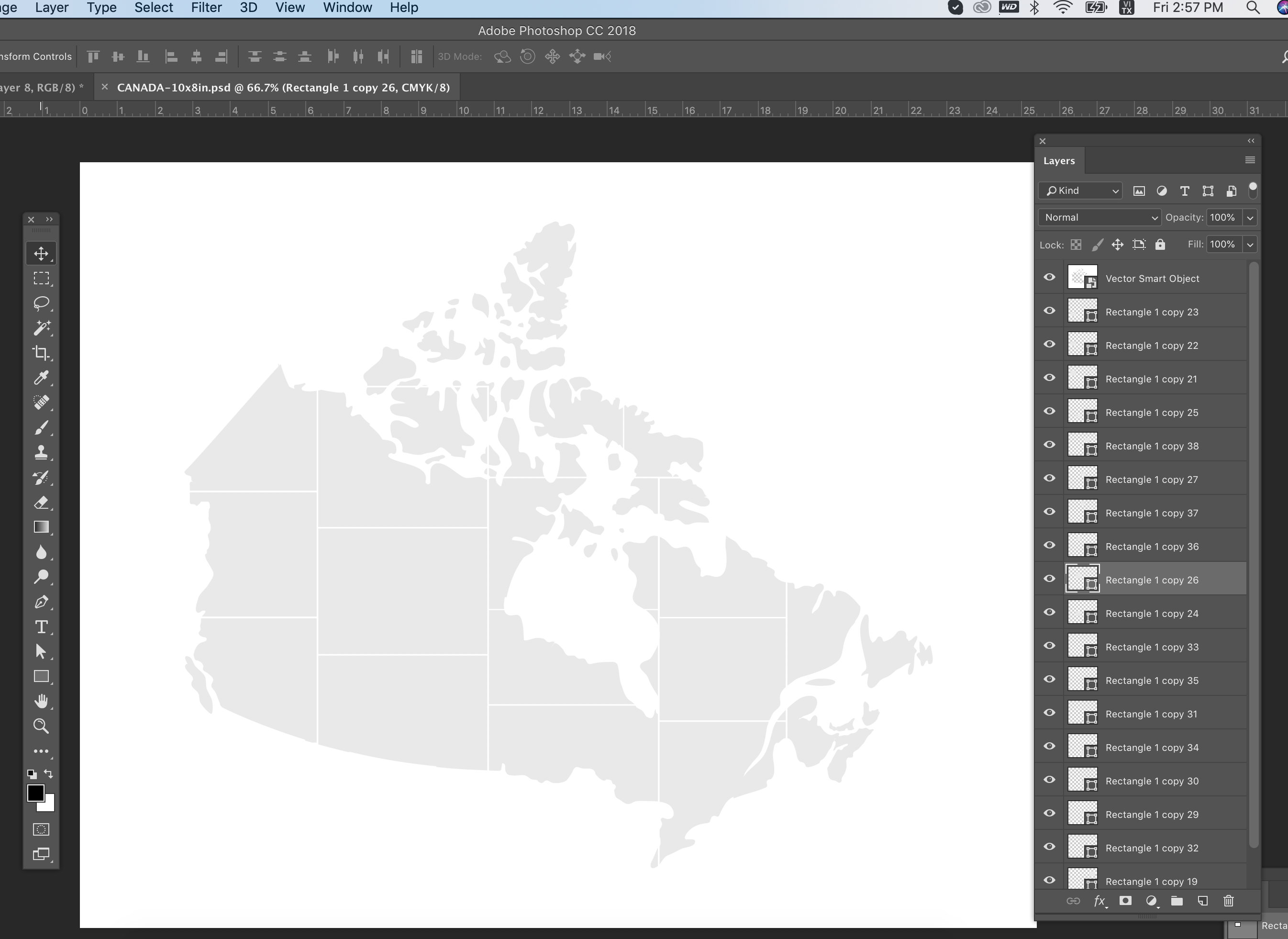Add a layer mask from the Layers panel
1288x939 pixels.
click(1125, 901)
